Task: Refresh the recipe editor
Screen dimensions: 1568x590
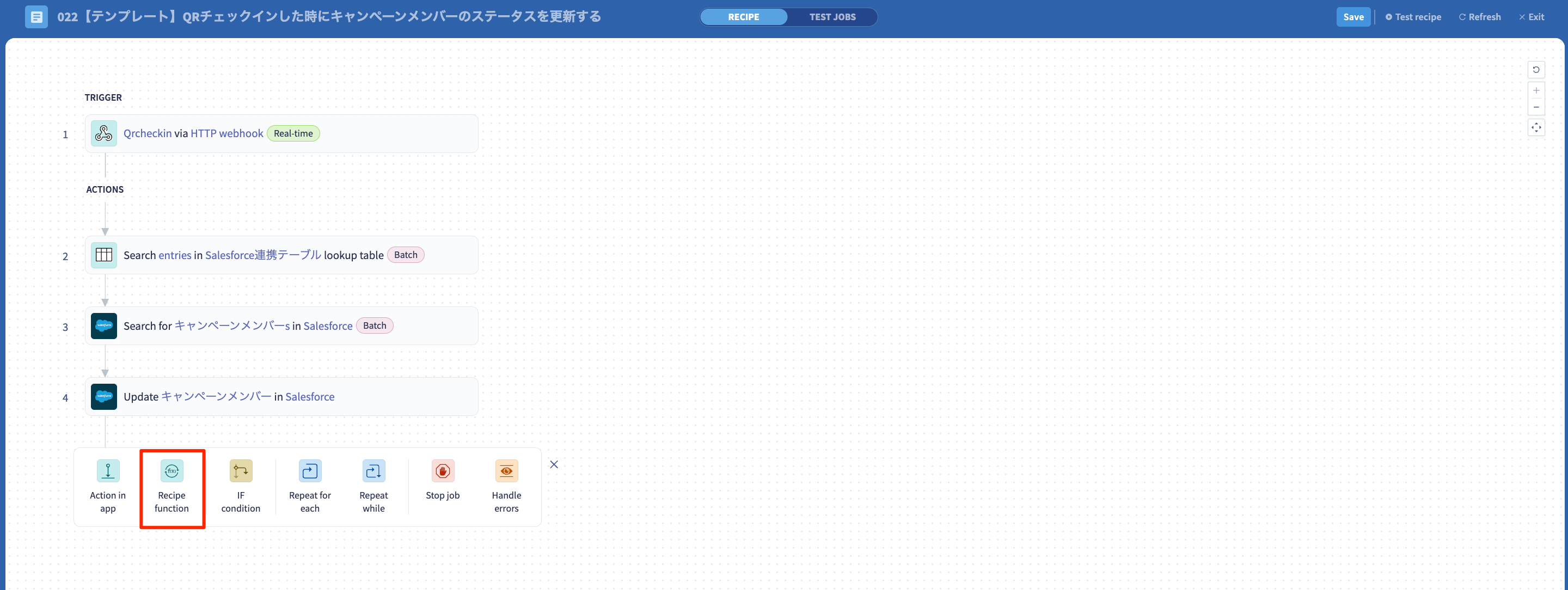Action: (1479, 17)
